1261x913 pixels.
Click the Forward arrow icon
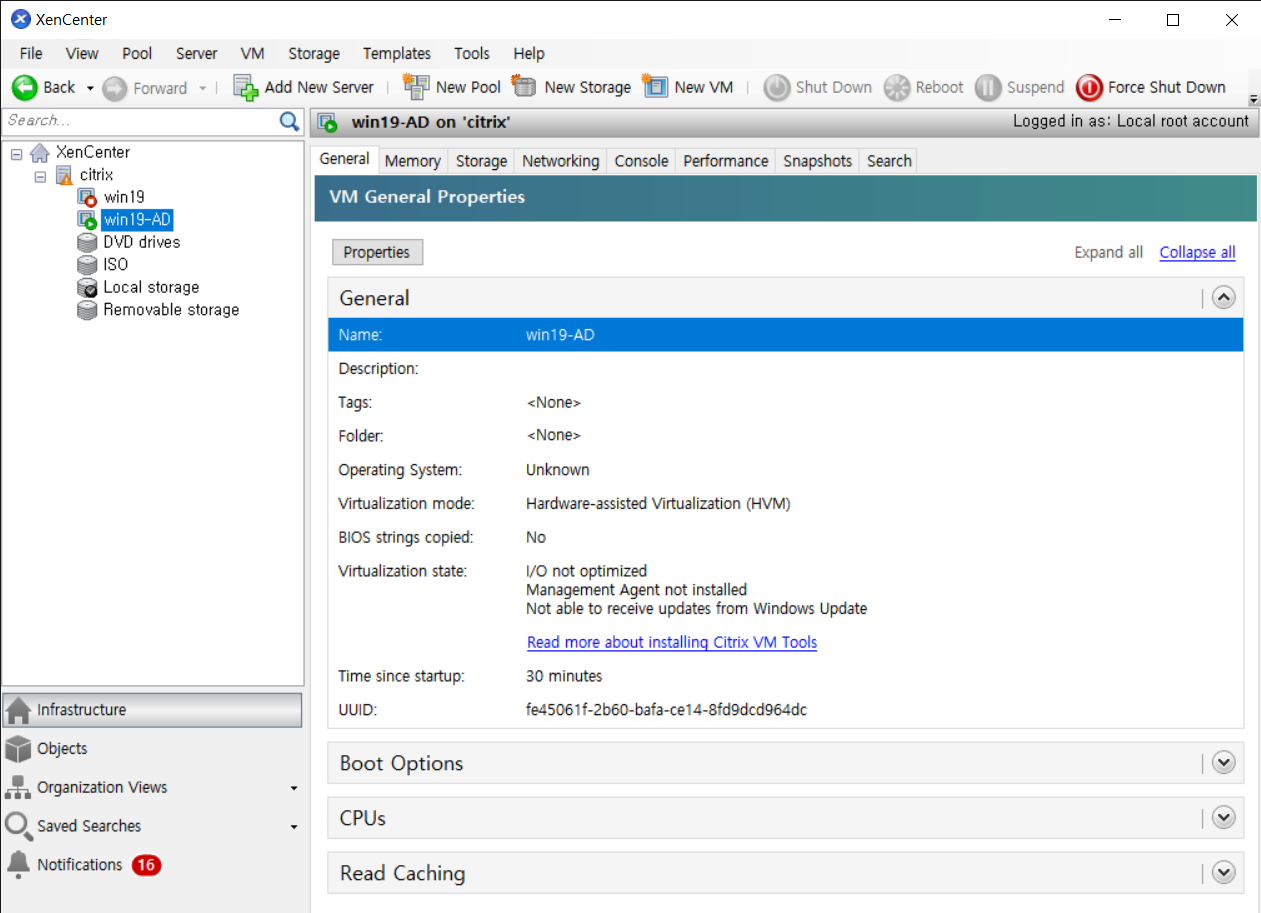(115, 88)
